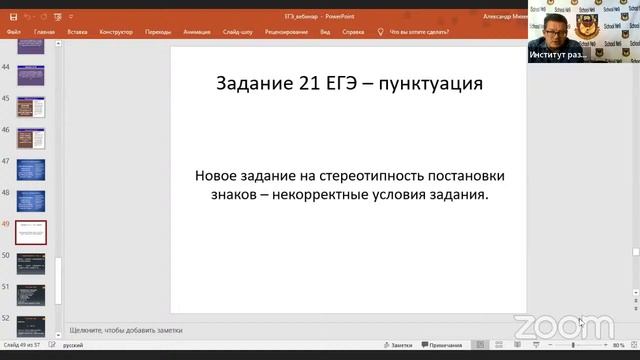Click the Previous Slide double-arrow button
The width and height of the screenshot is (640, 360).
(x=636, y=301)
